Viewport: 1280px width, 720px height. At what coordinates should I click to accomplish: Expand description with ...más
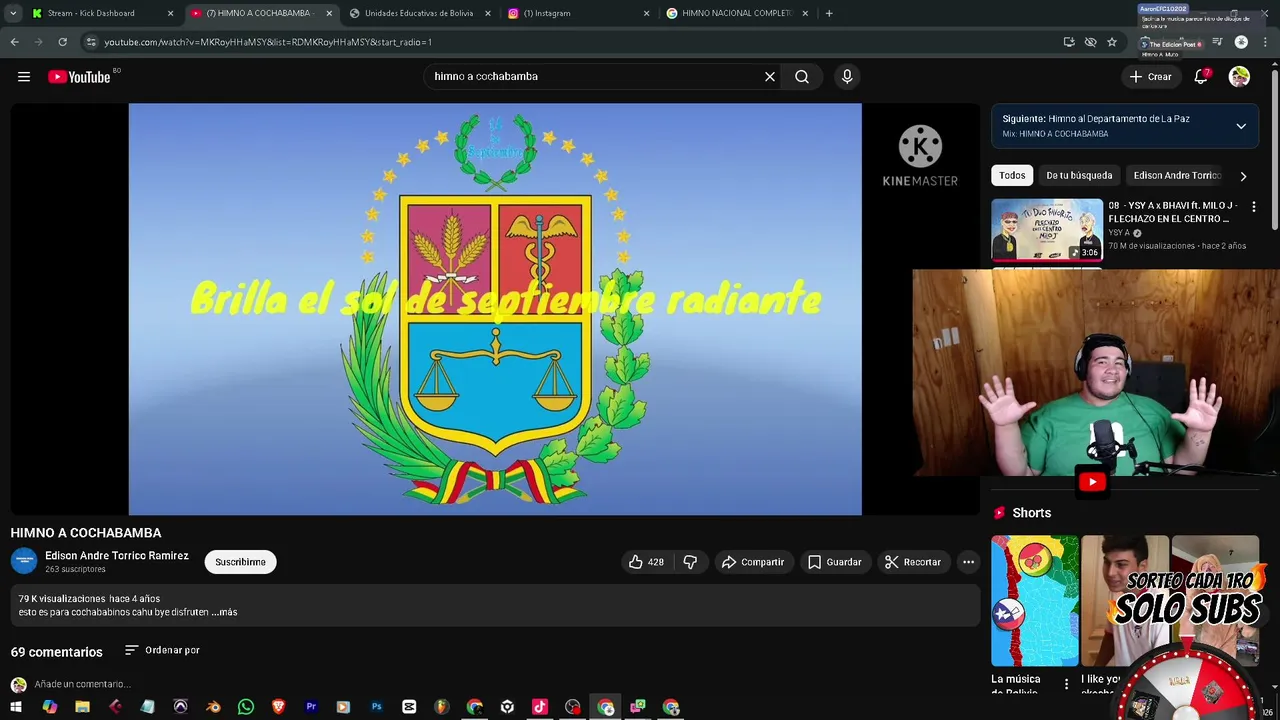pos(225,612)
